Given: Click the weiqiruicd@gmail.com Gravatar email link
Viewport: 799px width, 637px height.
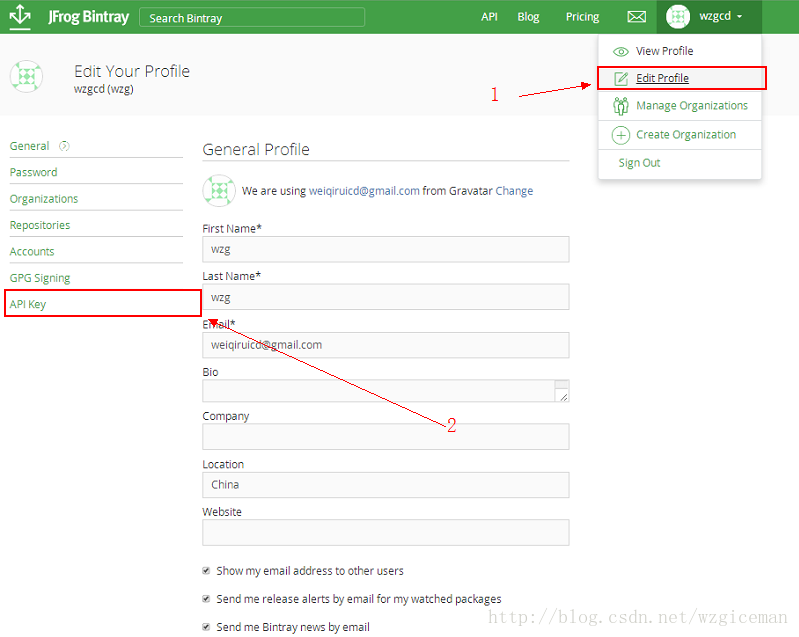Looking at the screenshot, I should pyautogui.click(x=364, y=191).
